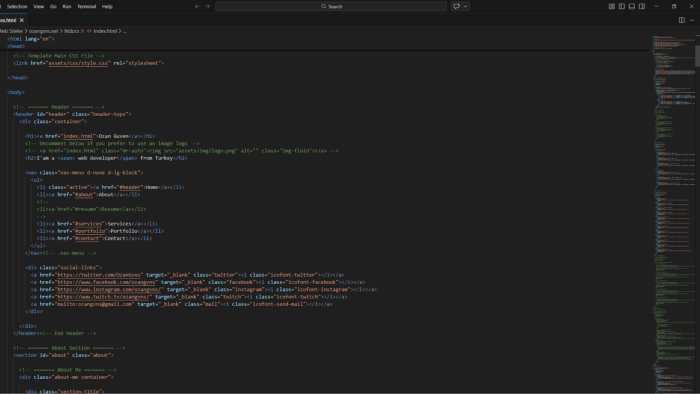Open the View menu
The height and width of the screenshot is (394, 700).
tap(39, 6)
